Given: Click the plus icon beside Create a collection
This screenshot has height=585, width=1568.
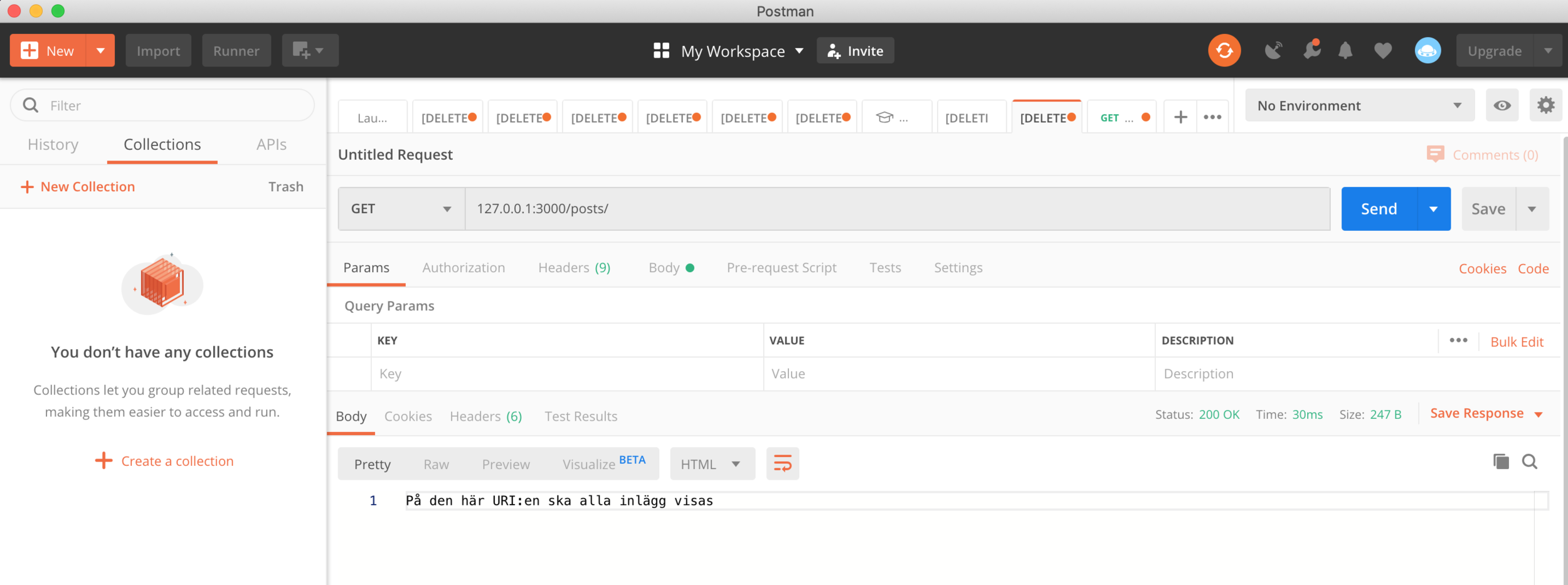Looking at the screenshot, I should (x=103, y=461).
